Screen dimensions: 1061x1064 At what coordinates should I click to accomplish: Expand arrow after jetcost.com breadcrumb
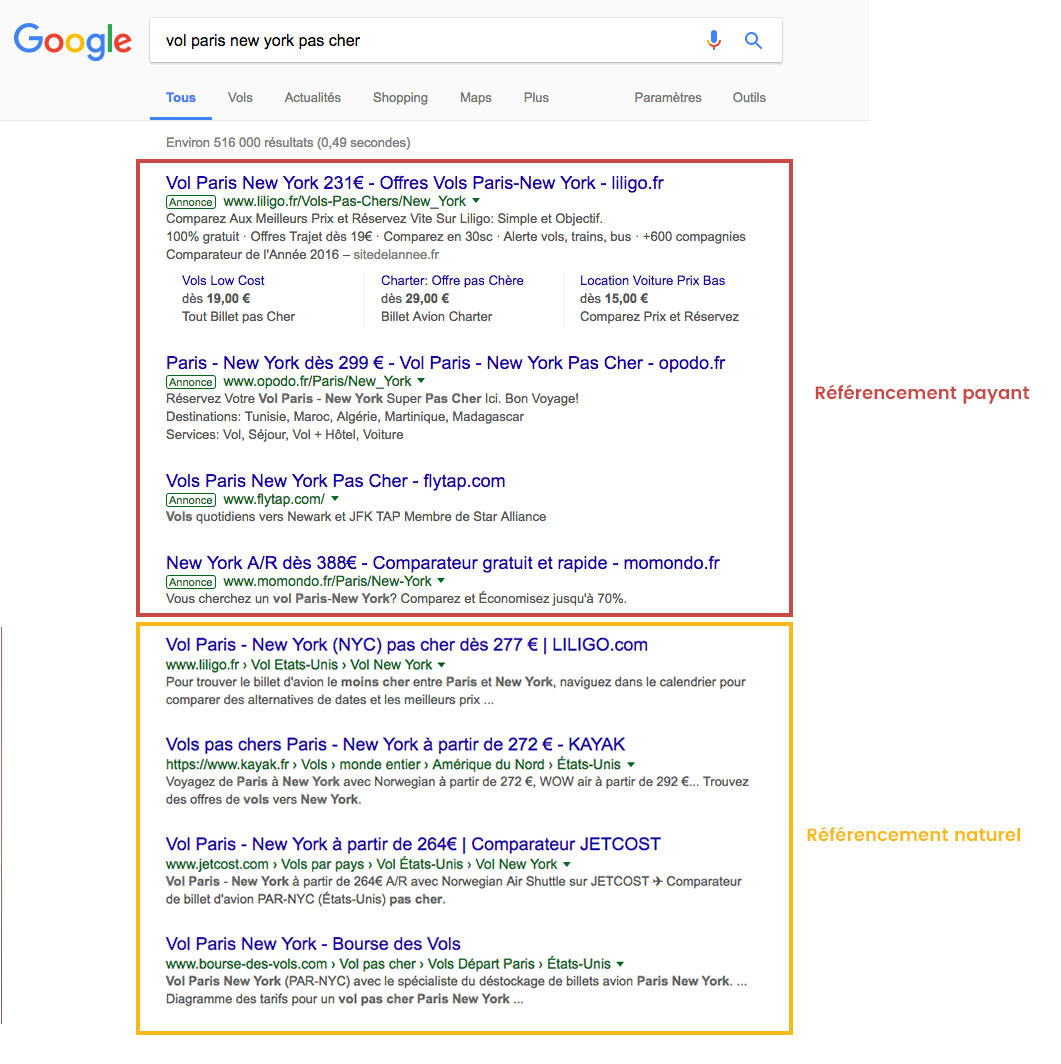(x=566, y=864)
